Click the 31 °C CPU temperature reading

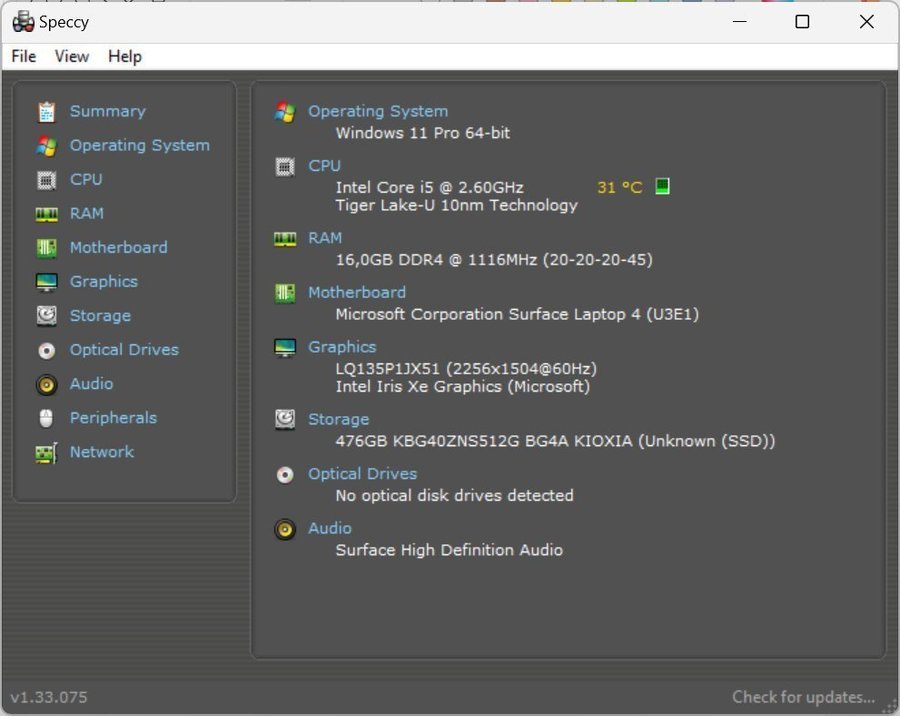click(x=619, y=187)
